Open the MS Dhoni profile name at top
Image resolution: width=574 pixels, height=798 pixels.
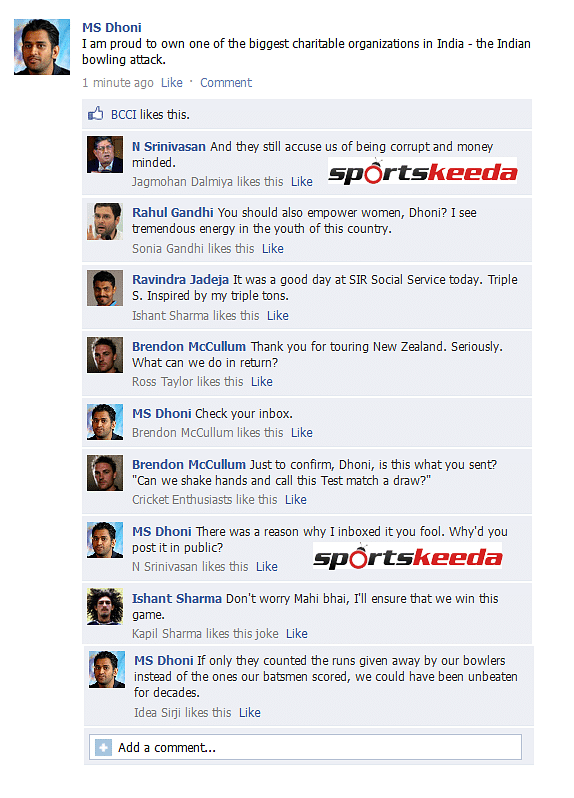[112, 27]
